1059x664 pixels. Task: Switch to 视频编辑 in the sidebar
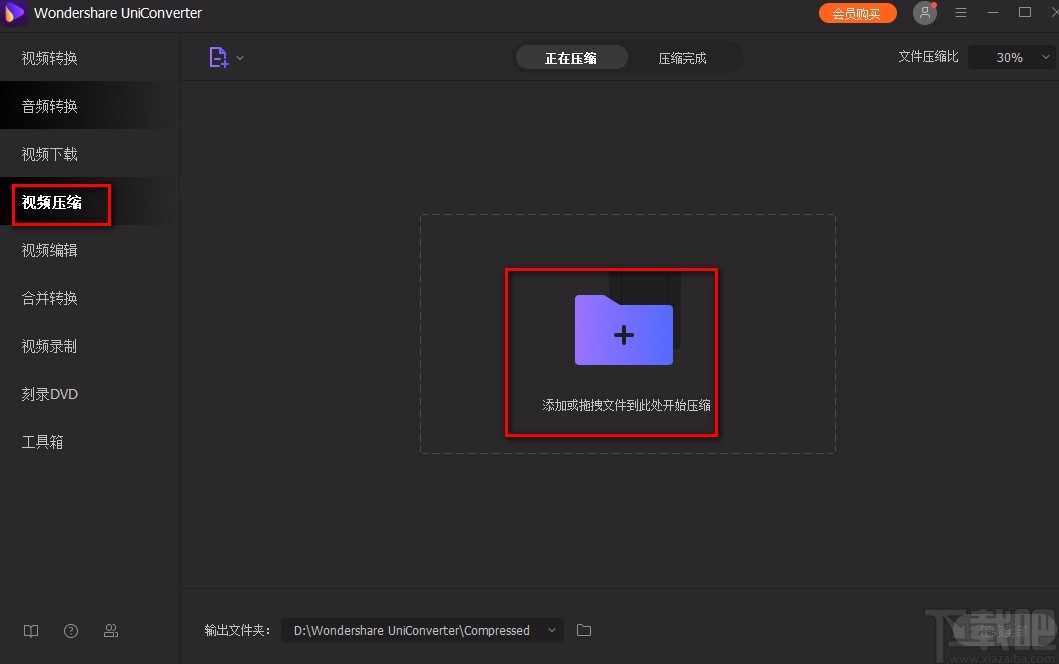pos(49,249)
